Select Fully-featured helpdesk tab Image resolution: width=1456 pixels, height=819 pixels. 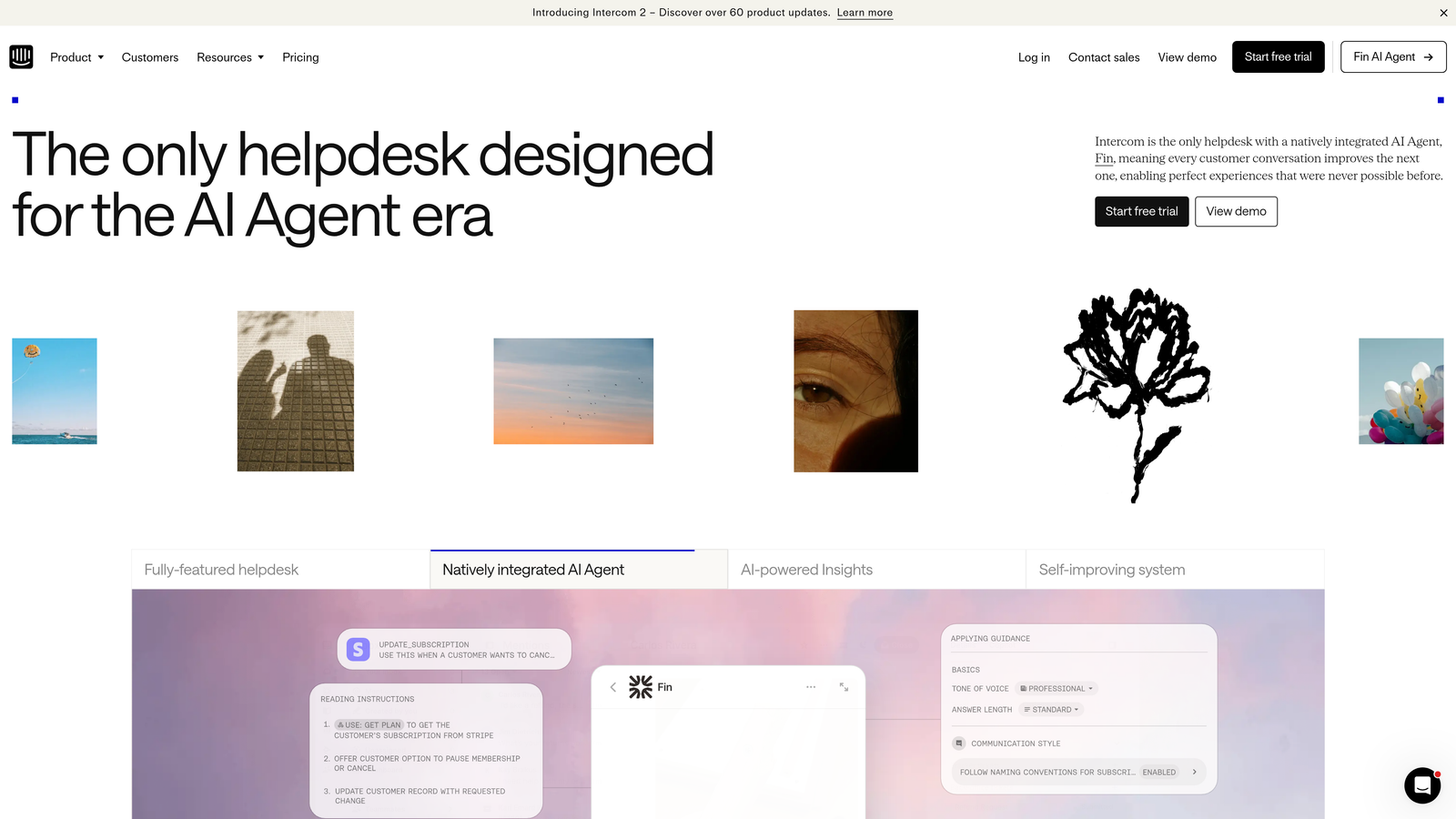(x=280, y=570)
